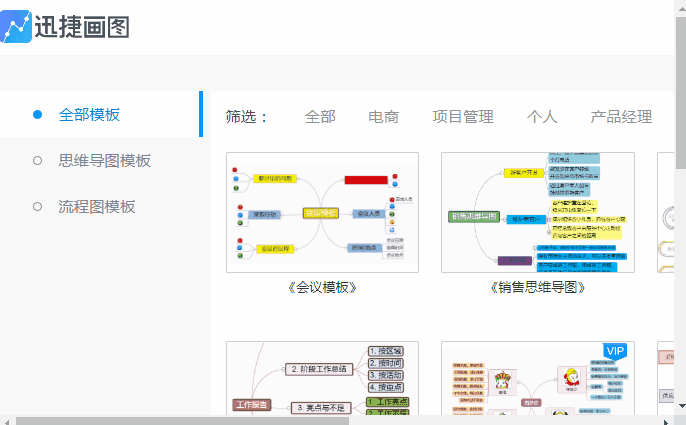Filter templates by 项目管理
Viewport: 686px width, 425px height.
[x=463, y=117]
